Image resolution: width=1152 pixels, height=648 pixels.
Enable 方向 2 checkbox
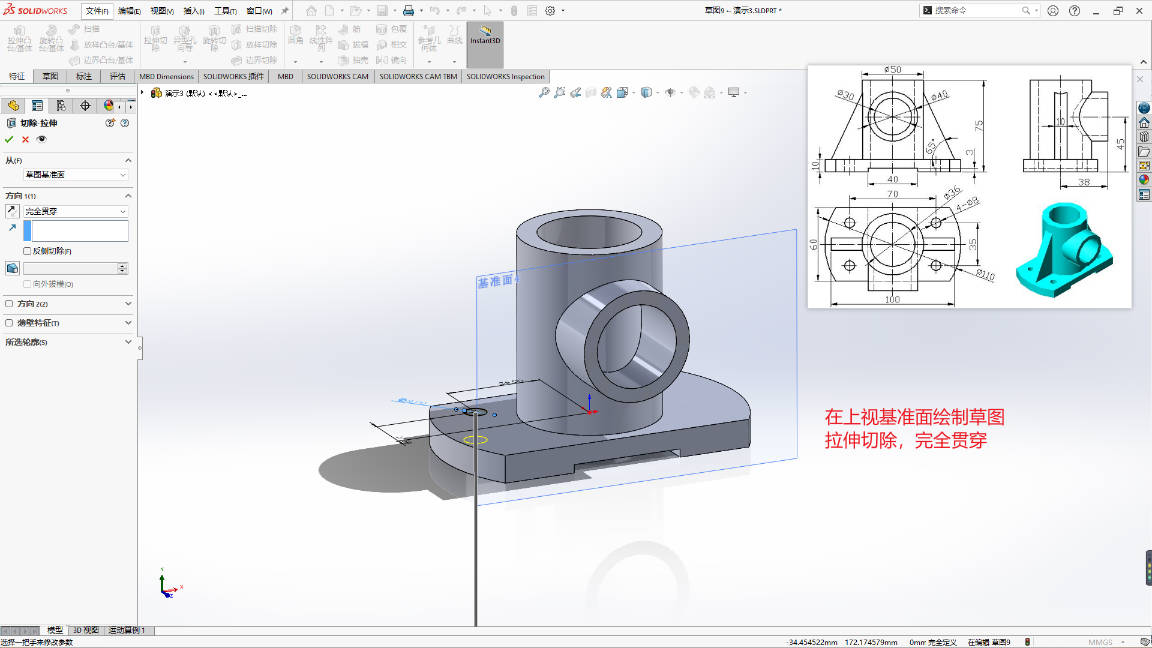(9, 303)
